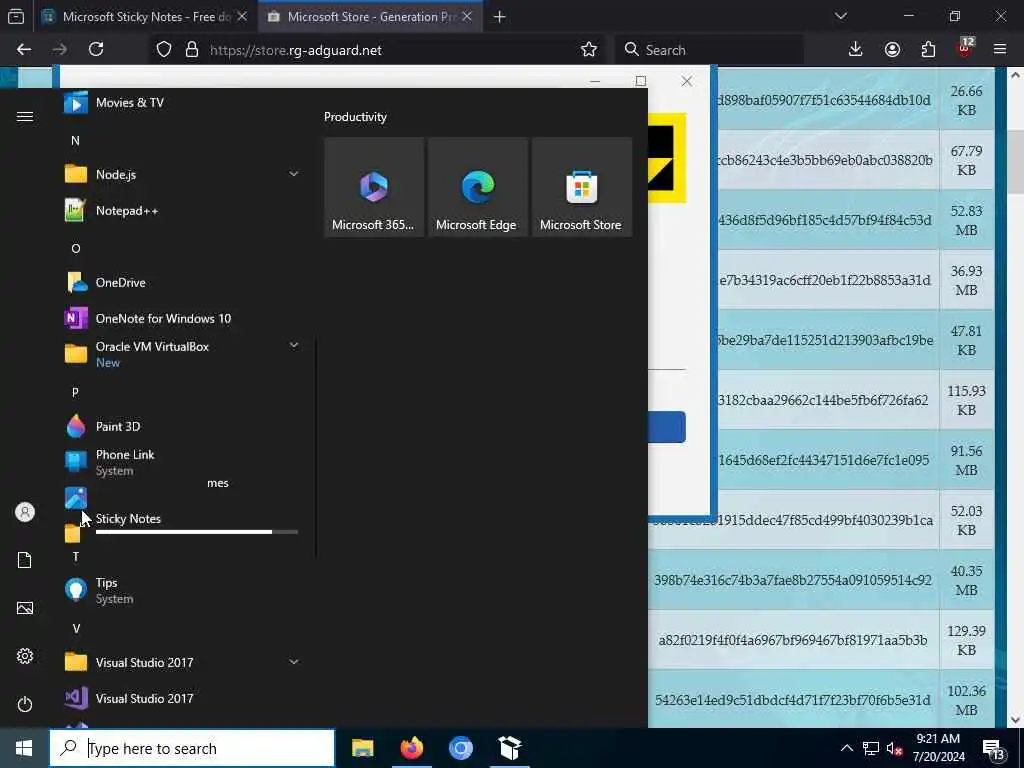Open Firefox View button
The height and width of the screenshot is (768, 1024).
click(16, 17)
